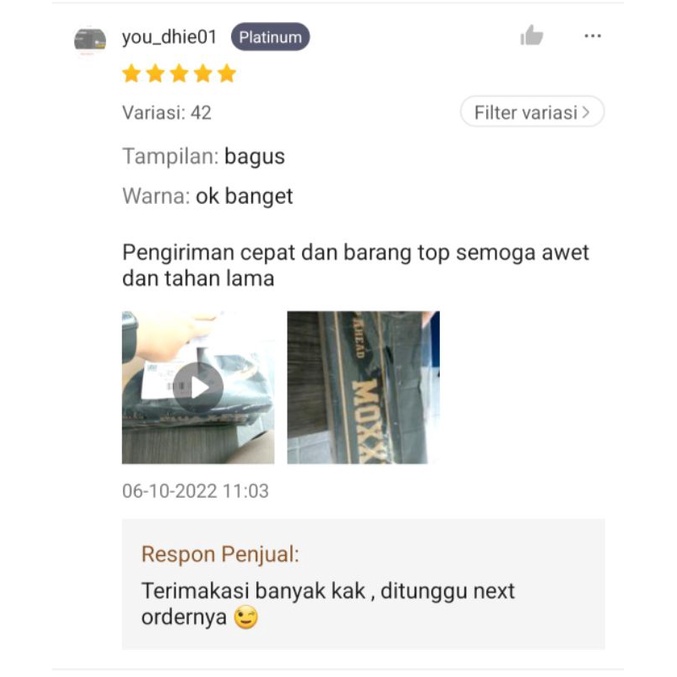
Task: Open you_dhie01 profile avatar
Action: point(90,40)
